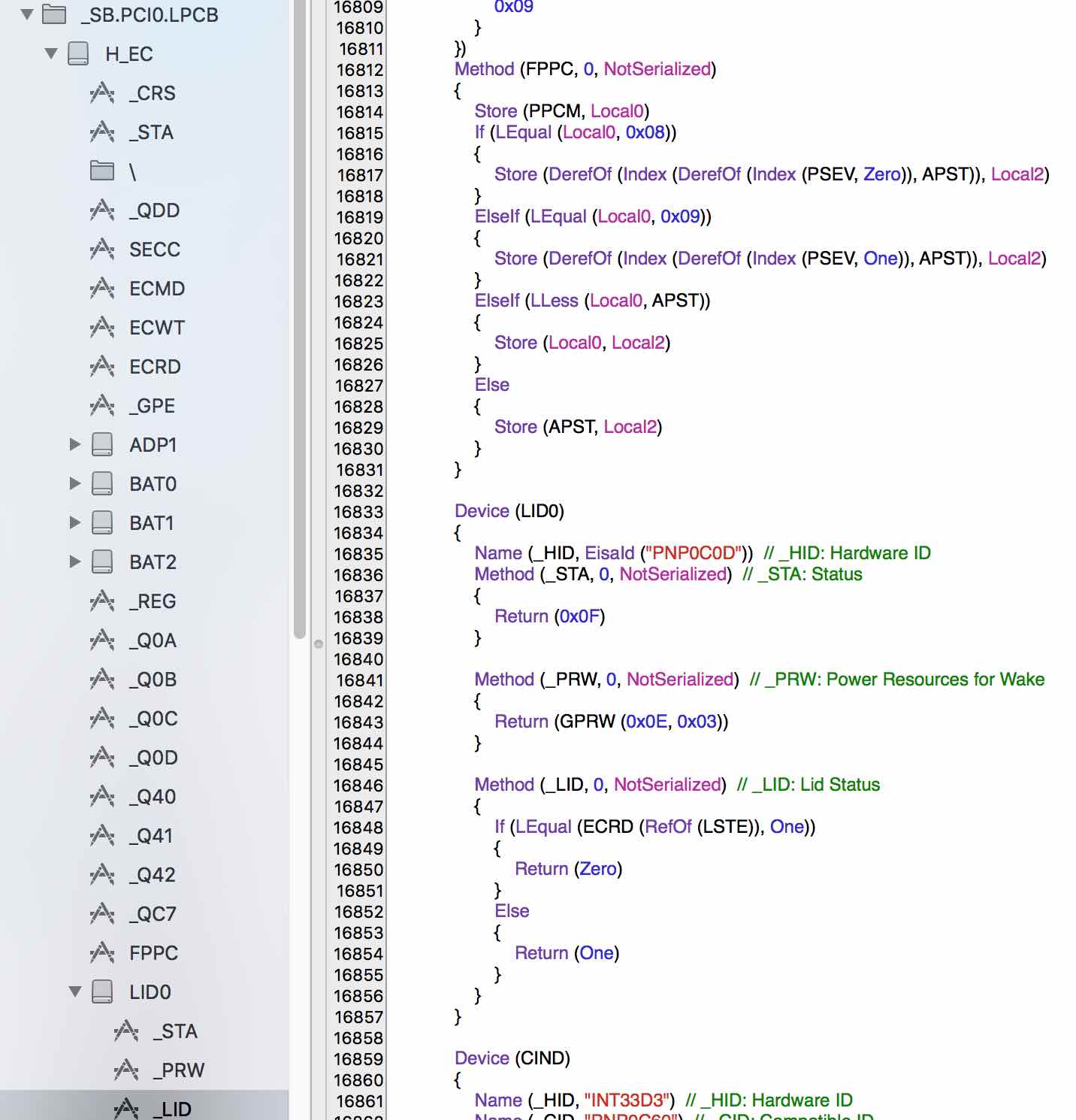
Task: Collapse the LID0 device node
Action: click(x=75, y=991)
